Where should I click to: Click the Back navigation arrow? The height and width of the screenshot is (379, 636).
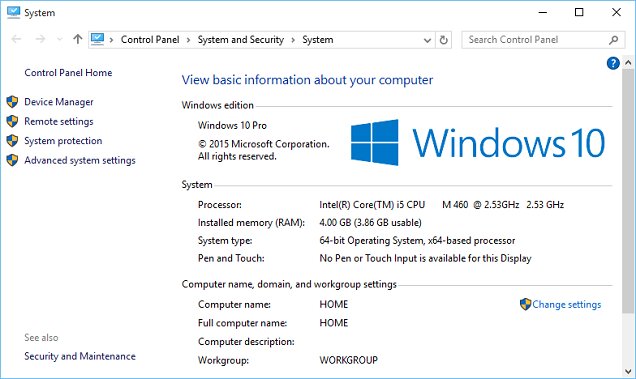coord(16,39)
